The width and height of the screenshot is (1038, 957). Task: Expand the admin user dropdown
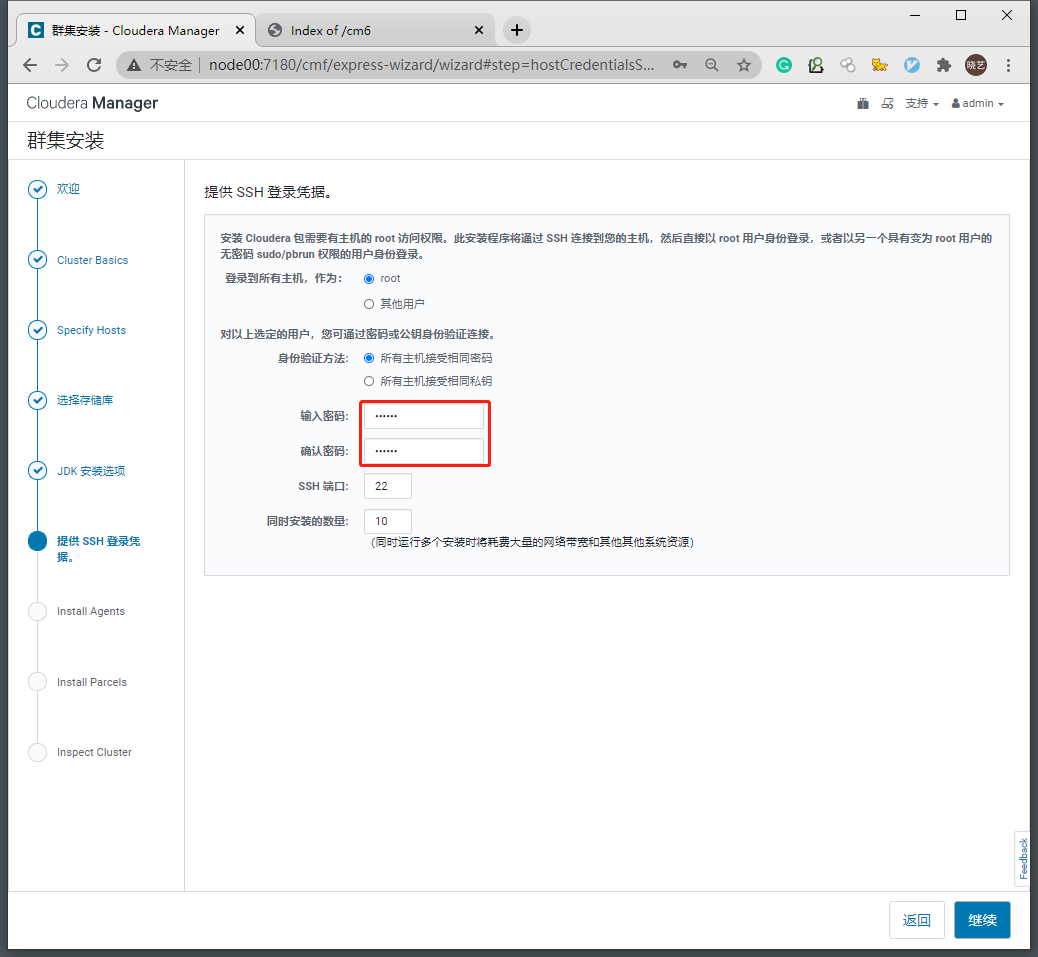pyautogui.click(x=978, y=103)
